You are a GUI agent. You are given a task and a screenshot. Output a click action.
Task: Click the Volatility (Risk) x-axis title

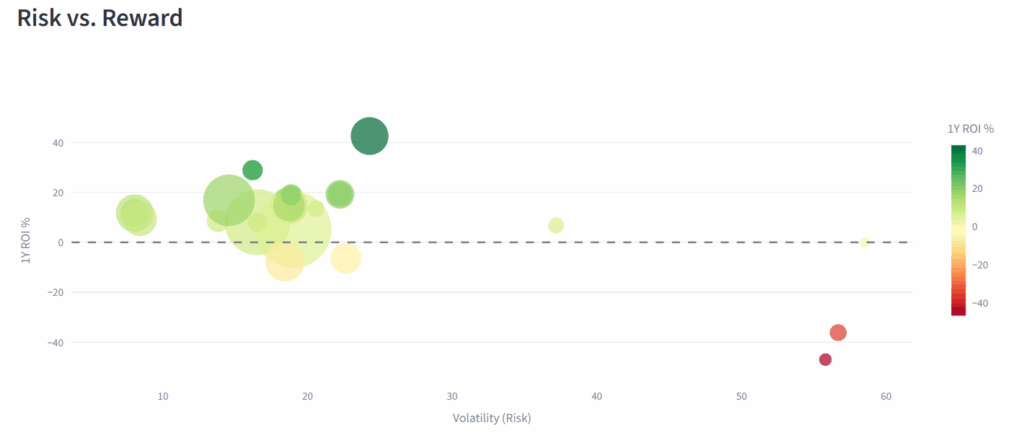491,417
